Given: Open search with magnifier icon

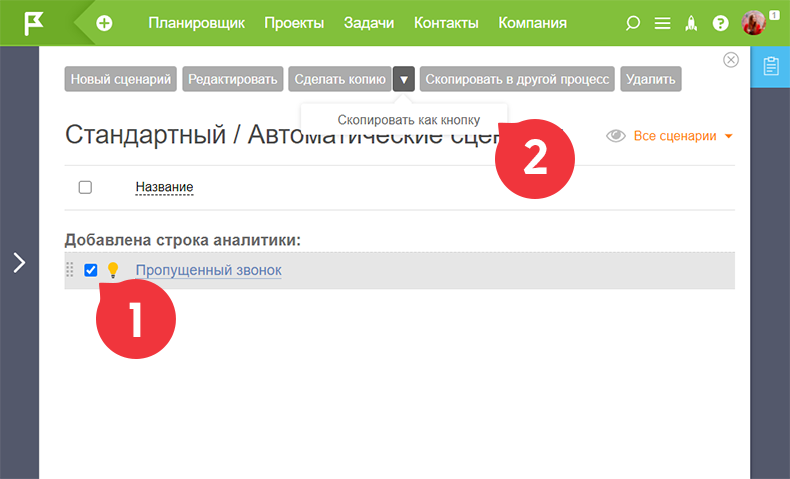Looking at the screenshot, I should coord(632,23).
